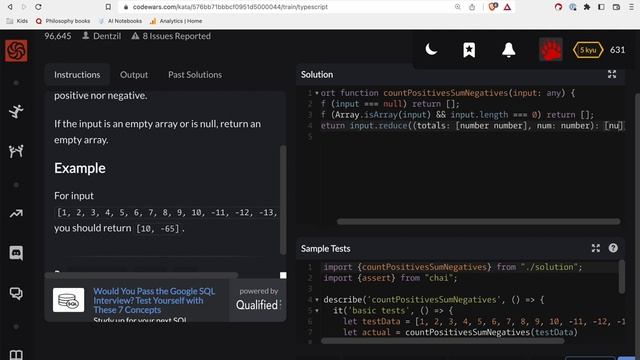Open the Sample Tests help question icon
The image size is (640, 360).
613,248
